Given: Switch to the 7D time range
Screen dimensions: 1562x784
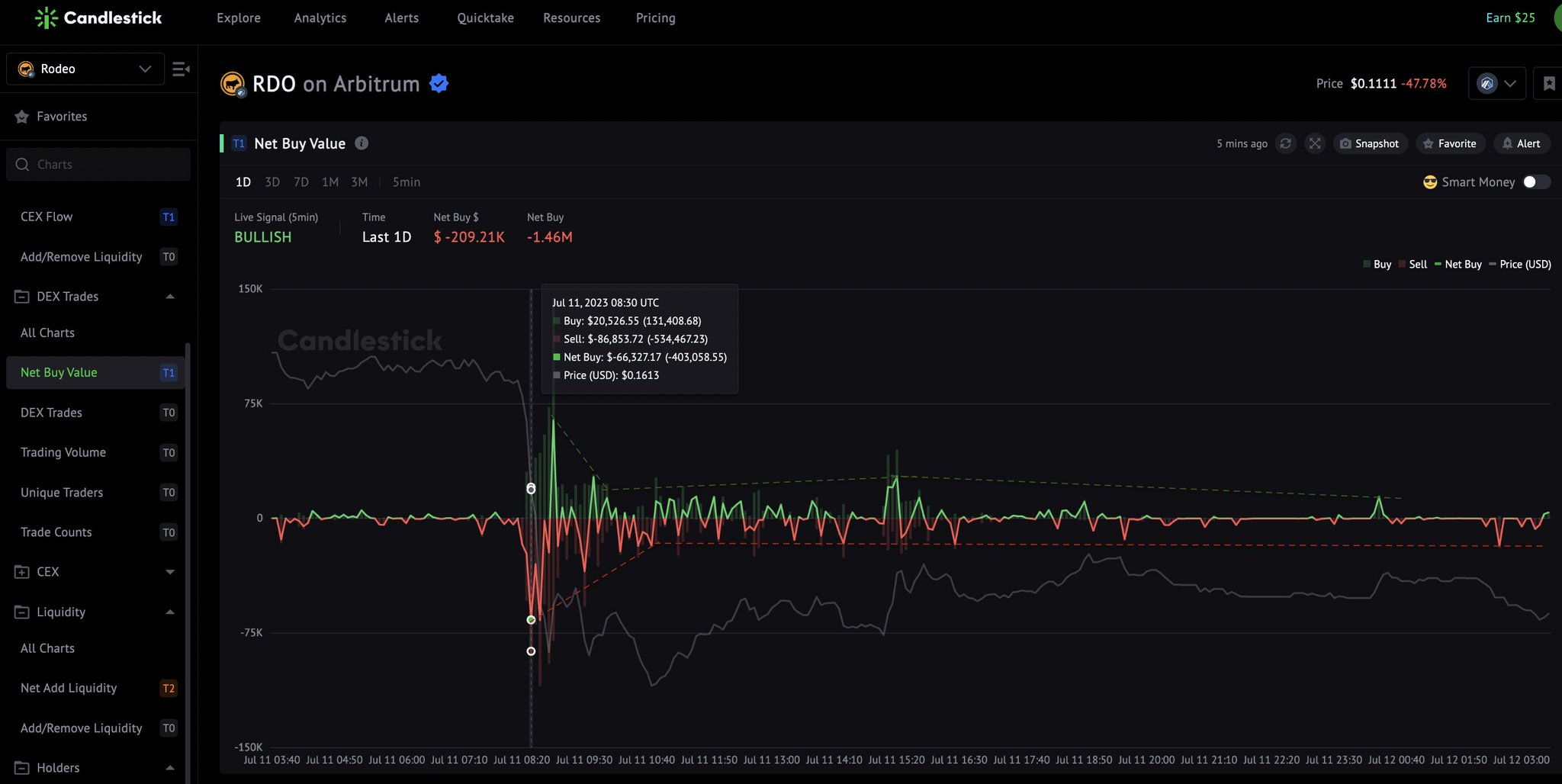Looking at the screenshot, I should tap(301, 182).
